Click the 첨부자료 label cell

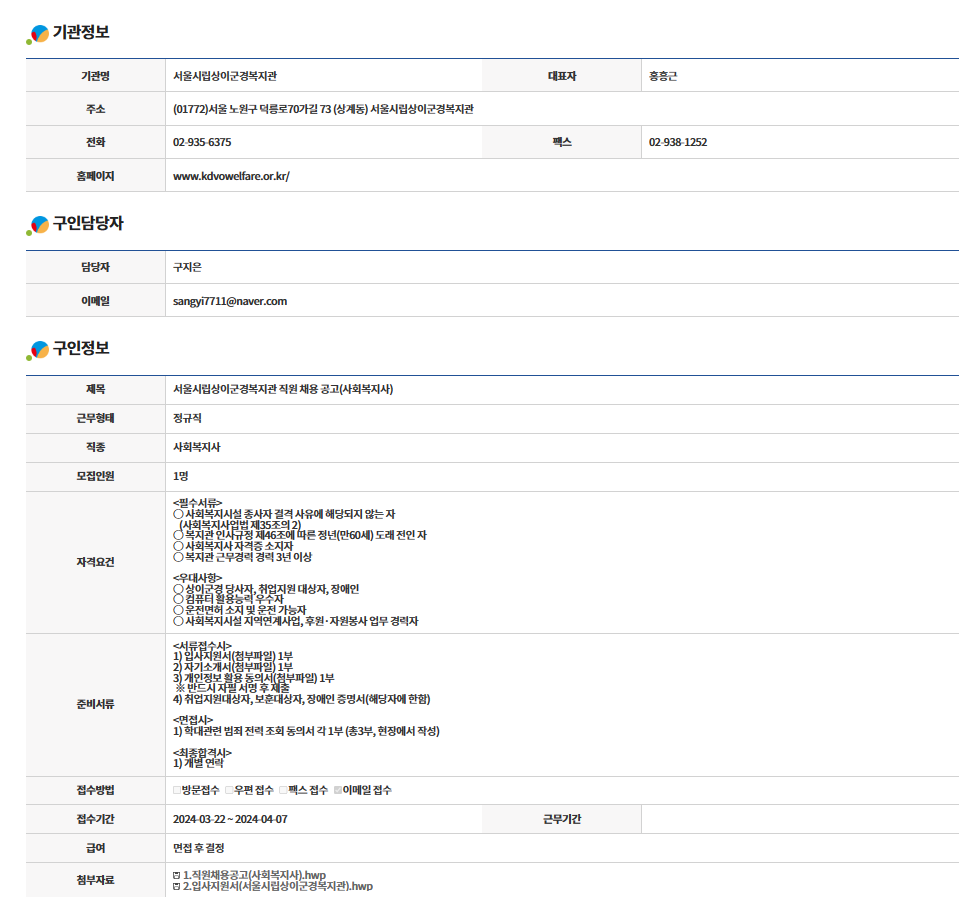click(96, 880)
